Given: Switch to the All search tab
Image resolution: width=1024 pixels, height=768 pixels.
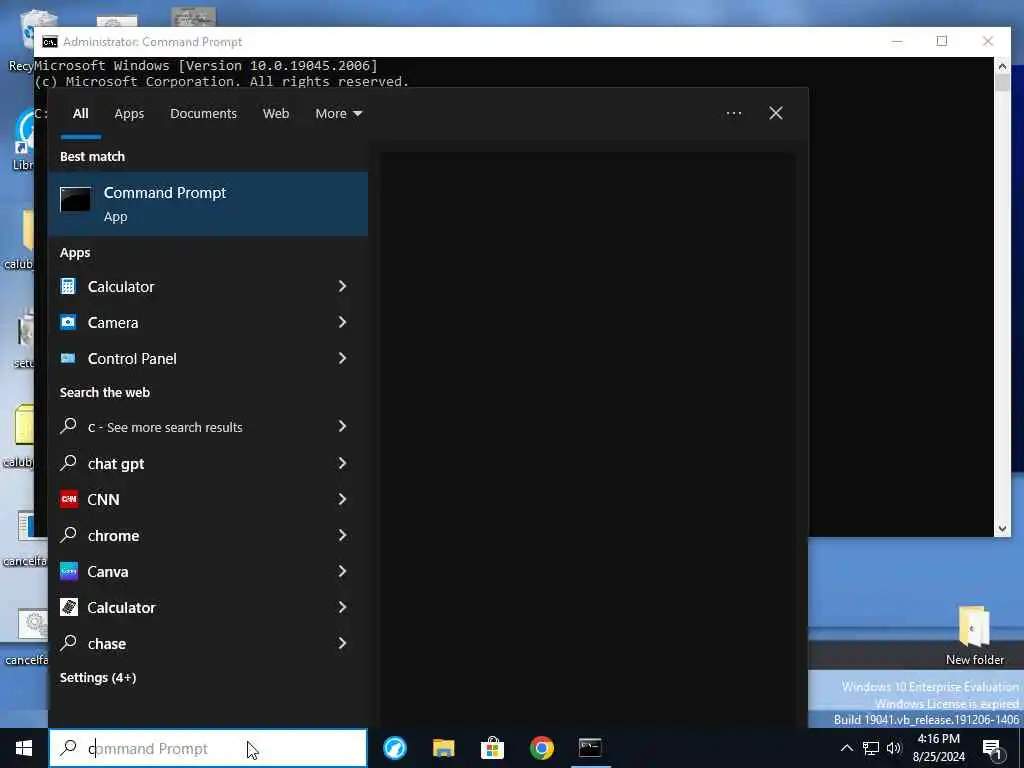Looking at the screenshot, I should [80, 114].
